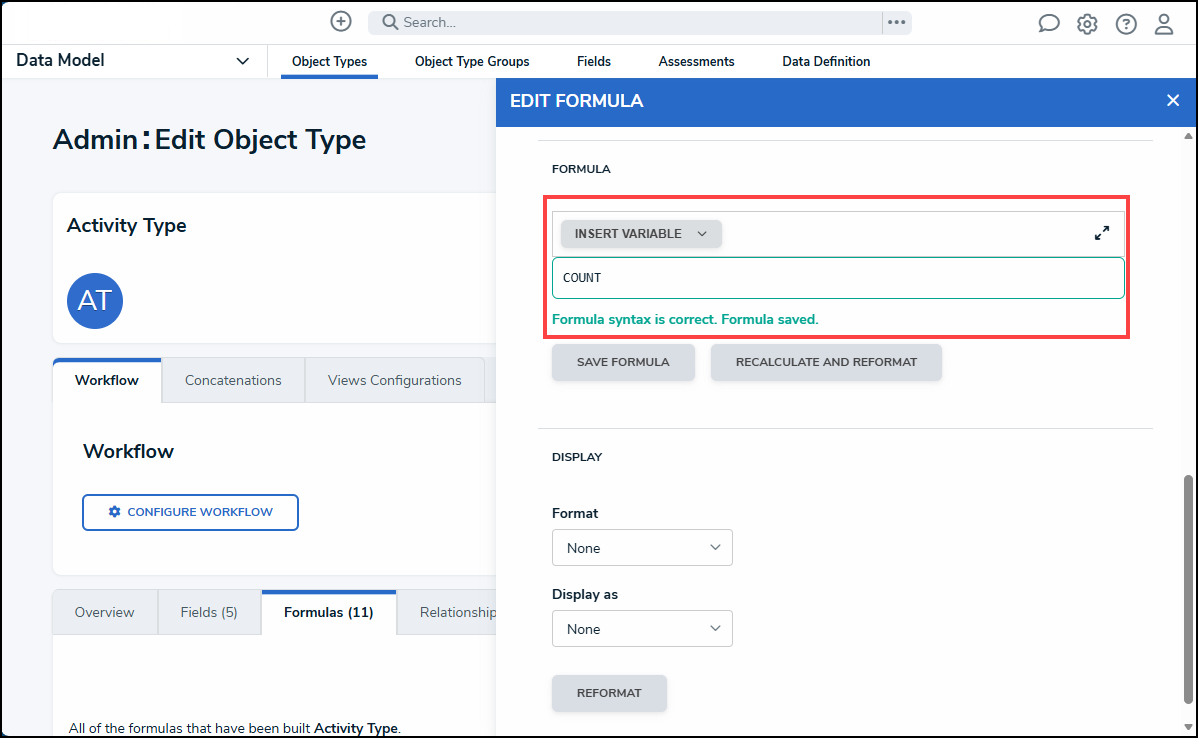
Task: Close the Edit Formula panel
Action: click(1173, 100)
